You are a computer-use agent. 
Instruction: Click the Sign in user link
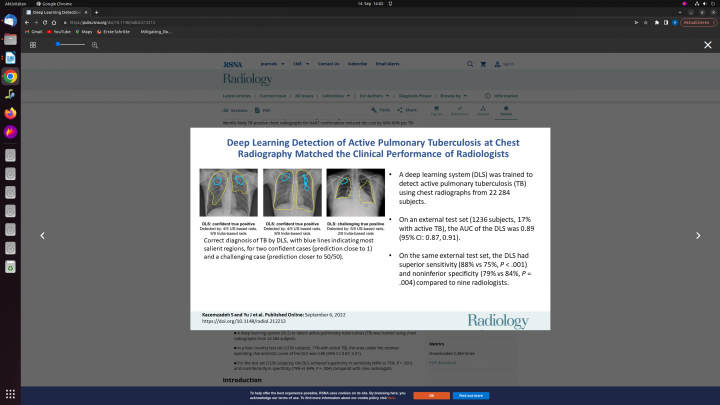504,64
